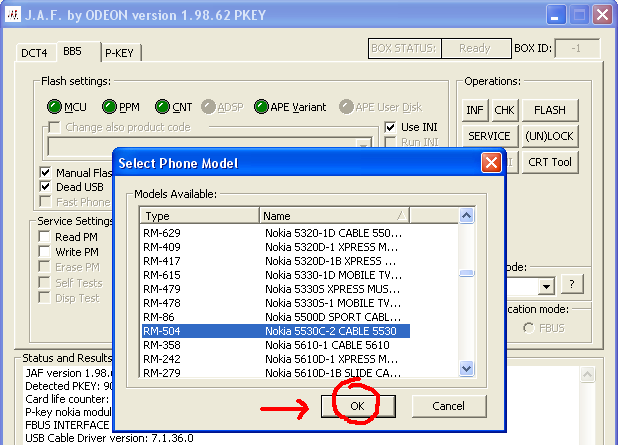The height and width of the screenshot is (445, 618).
Task: Sort models by Name column header
Action: point(334,216)
